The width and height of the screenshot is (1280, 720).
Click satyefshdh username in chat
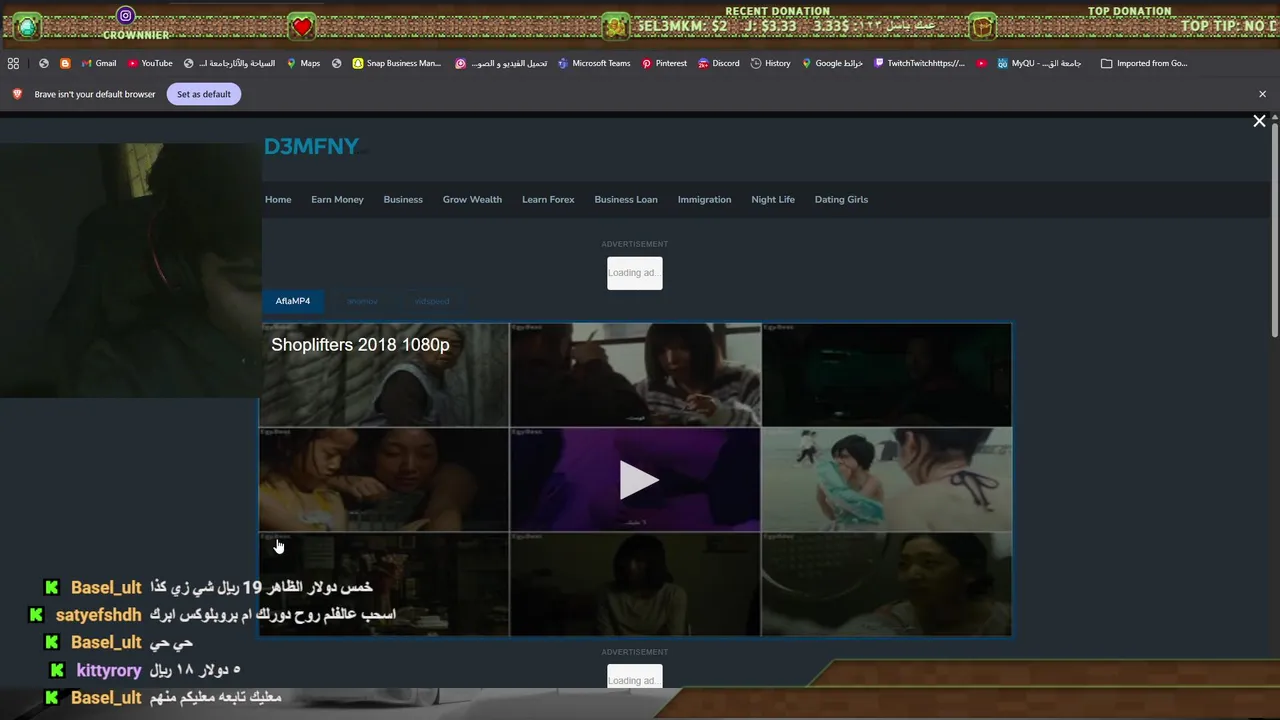(x=98, y=615)
